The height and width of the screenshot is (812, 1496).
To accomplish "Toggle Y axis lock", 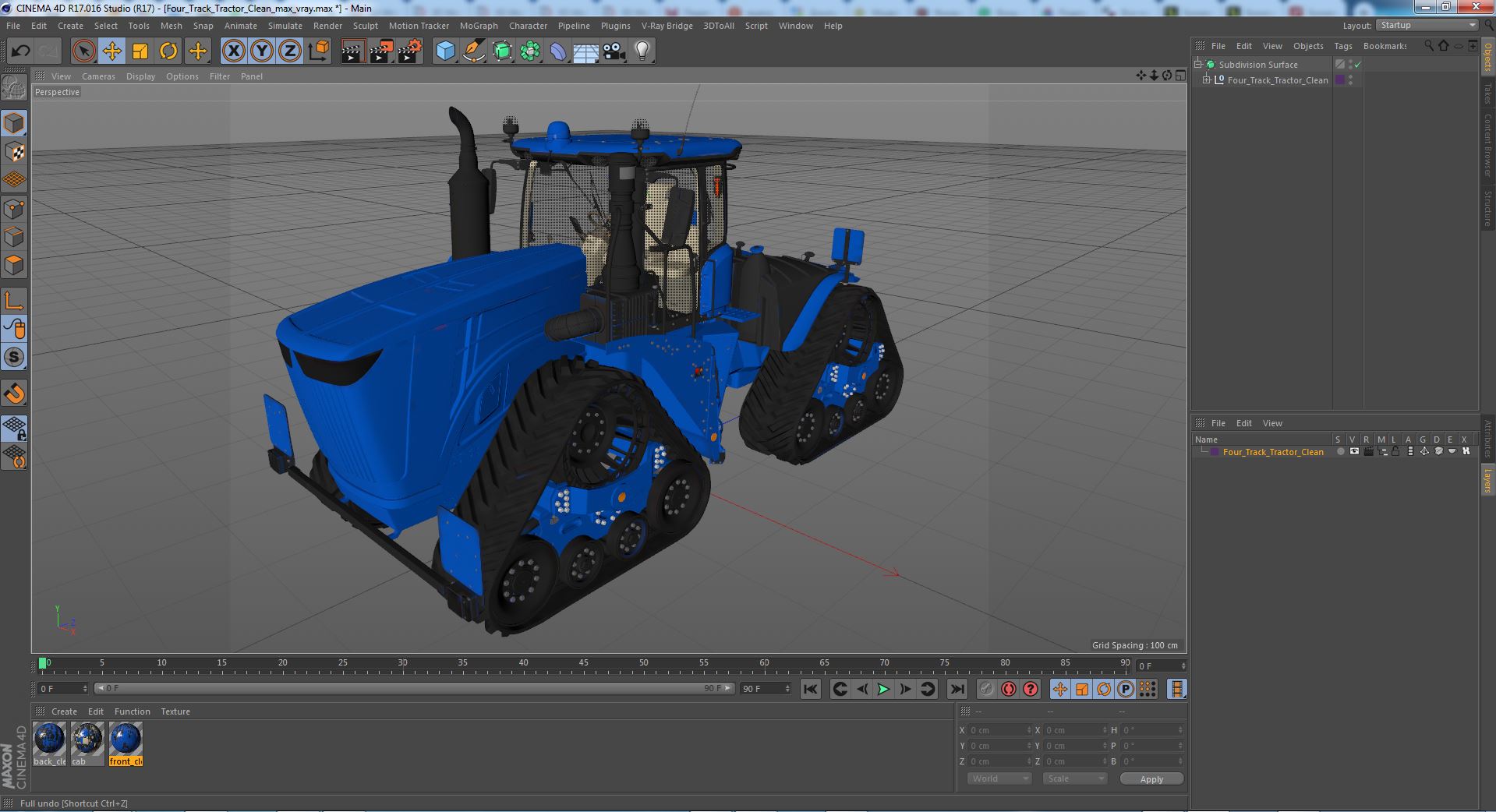I will pos(262,51).
